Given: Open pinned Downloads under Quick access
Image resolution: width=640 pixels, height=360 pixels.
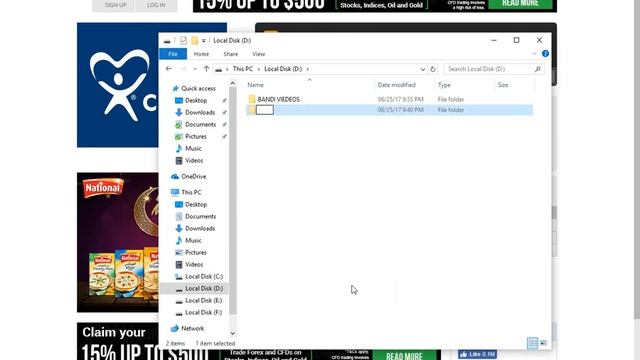Looking at the screenshot, I should pyautogui.click(x=200, y=112).
